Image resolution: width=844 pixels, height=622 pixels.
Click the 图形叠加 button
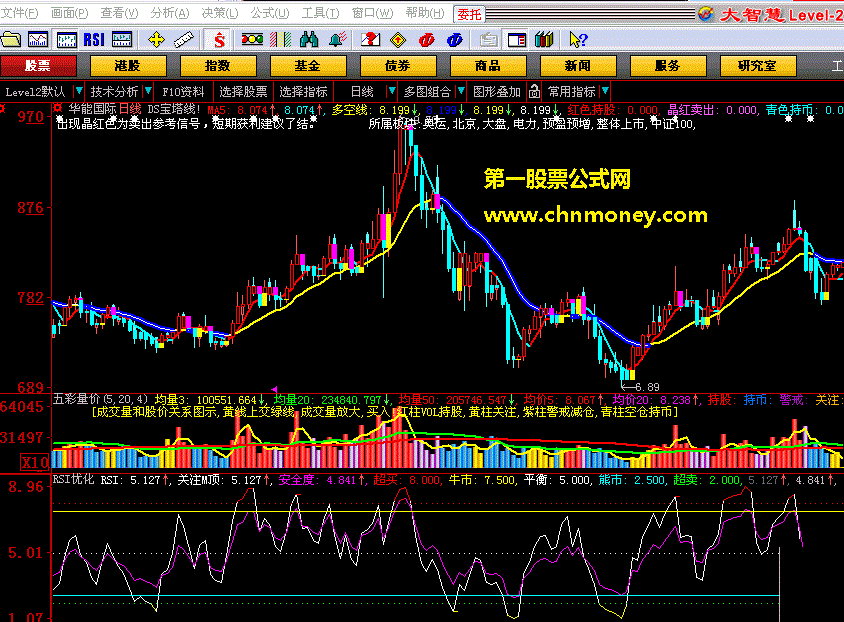coord(497,91)
